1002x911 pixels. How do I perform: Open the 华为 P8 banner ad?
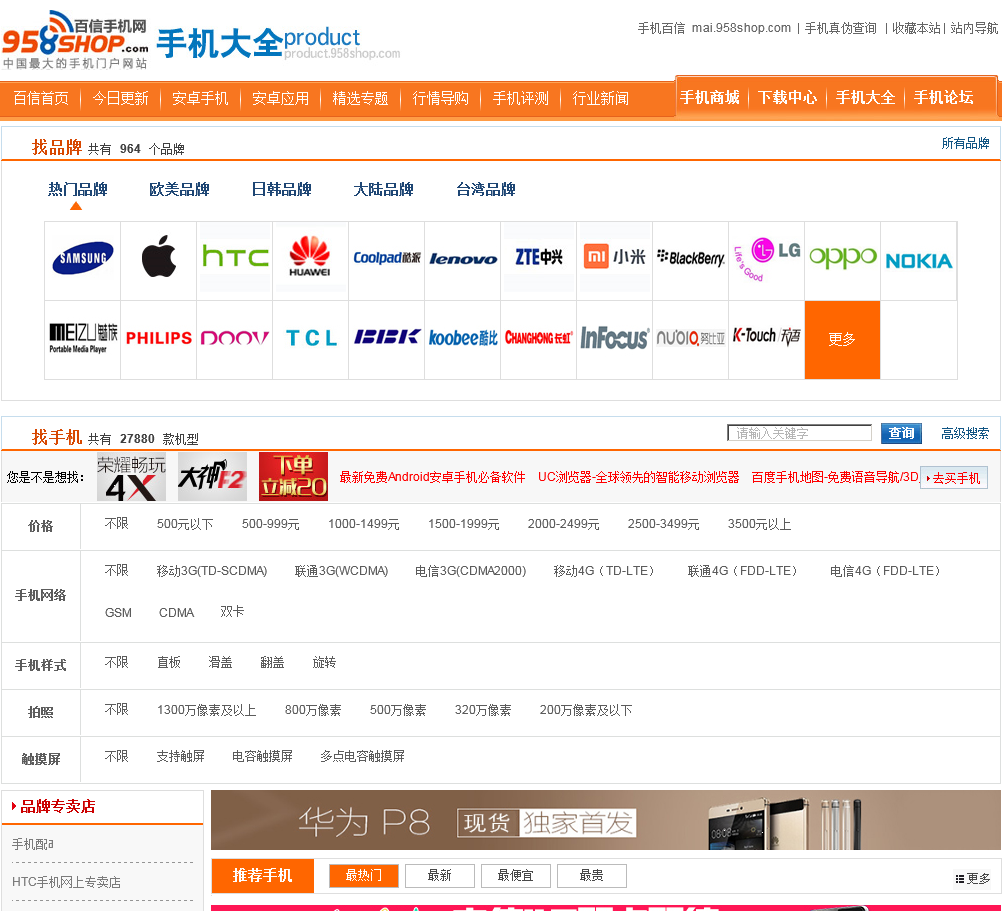[x=605, y=820]
